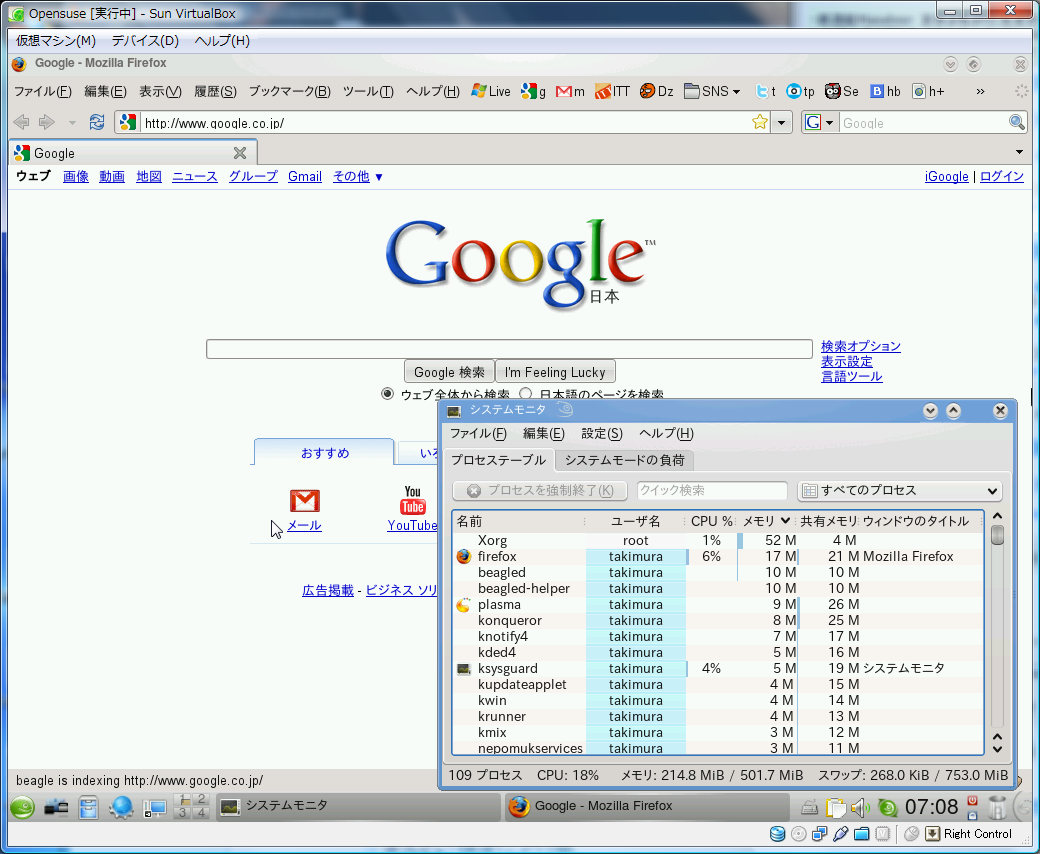
Task: Open the Live bookmark in toolbar
Action: 491,92
